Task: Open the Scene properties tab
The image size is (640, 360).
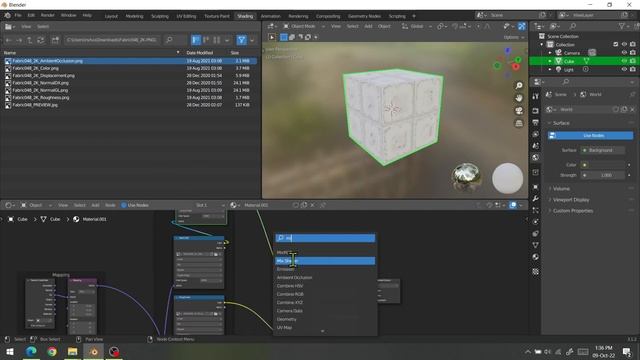Action: coord(536,146)
